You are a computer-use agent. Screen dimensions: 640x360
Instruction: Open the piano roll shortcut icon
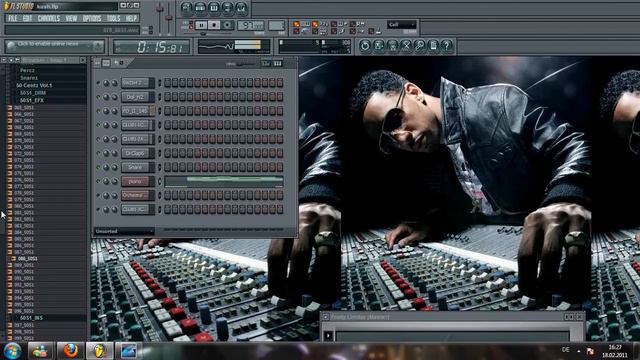pyautogui.click(x=214, y=7)
